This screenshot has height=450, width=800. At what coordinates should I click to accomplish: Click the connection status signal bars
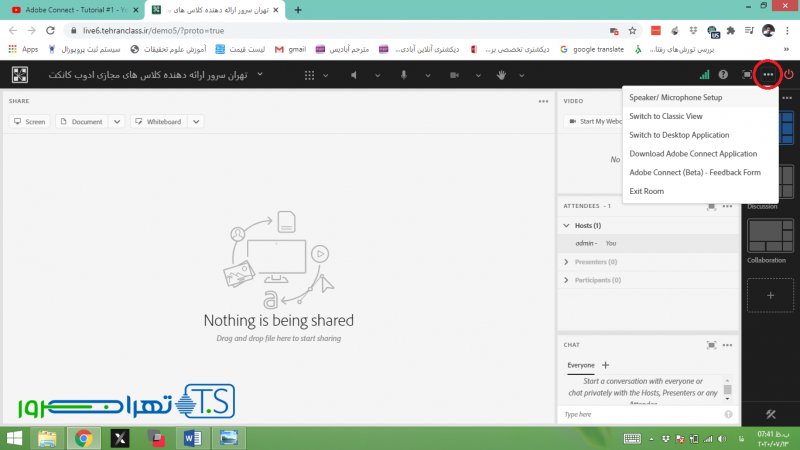[704, 75]
